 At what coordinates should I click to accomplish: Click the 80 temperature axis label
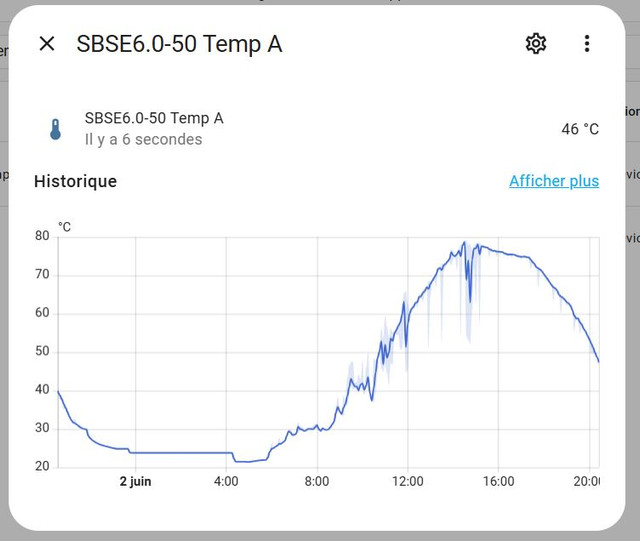(x=42, y=236)
